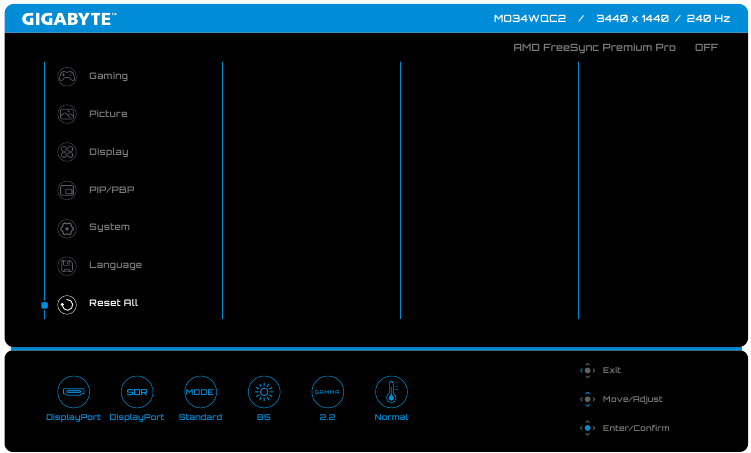Select the SDR status icon

136,392
